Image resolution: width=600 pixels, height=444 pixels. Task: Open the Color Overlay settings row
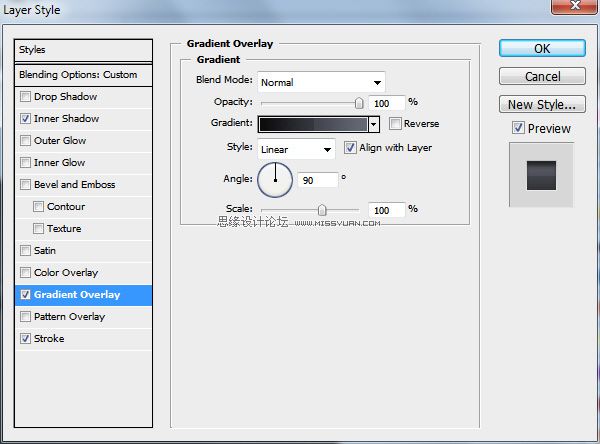coord(83,273)
